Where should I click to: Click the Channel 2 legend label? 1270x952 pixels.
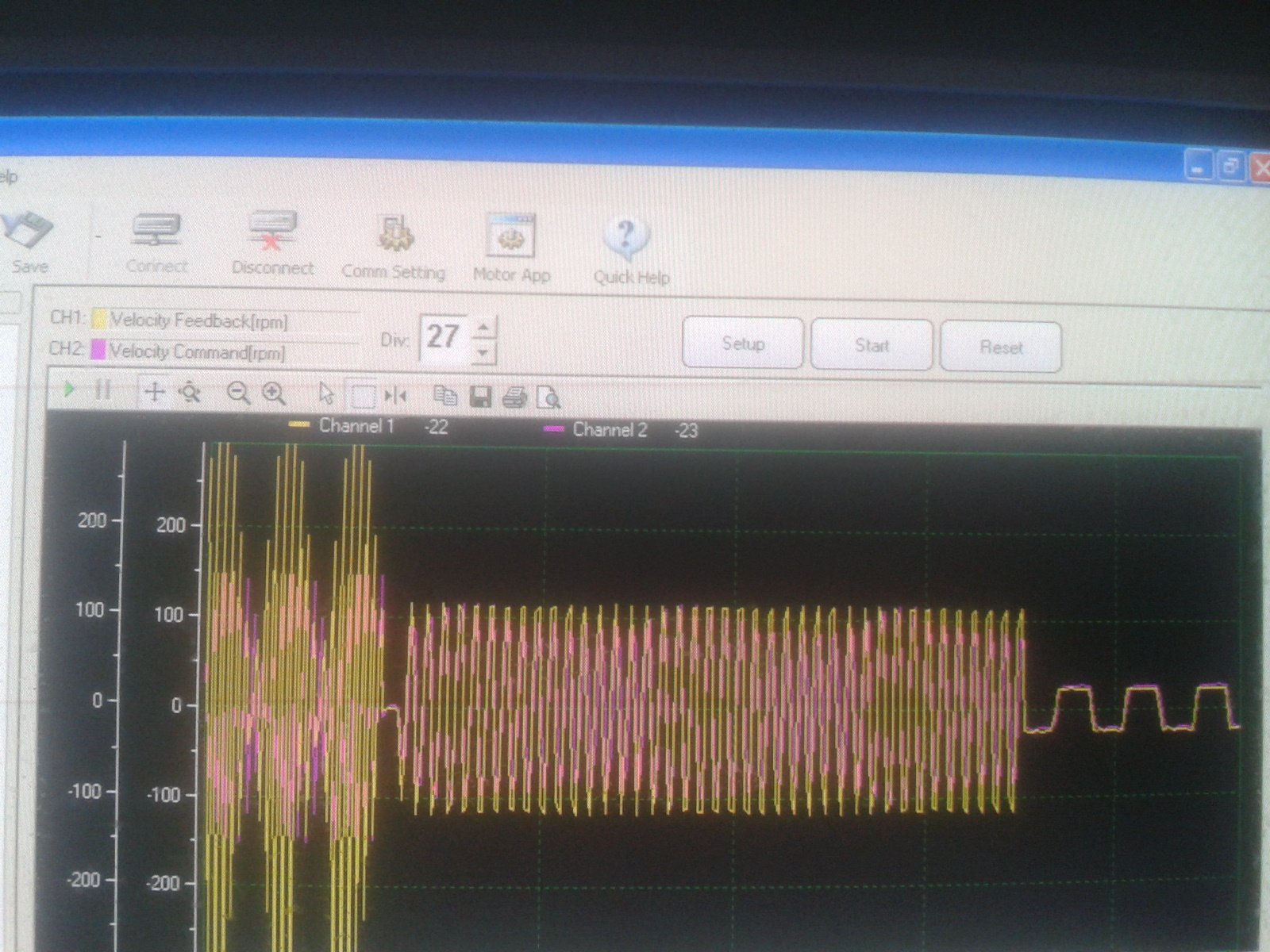(x=610, y=430)
